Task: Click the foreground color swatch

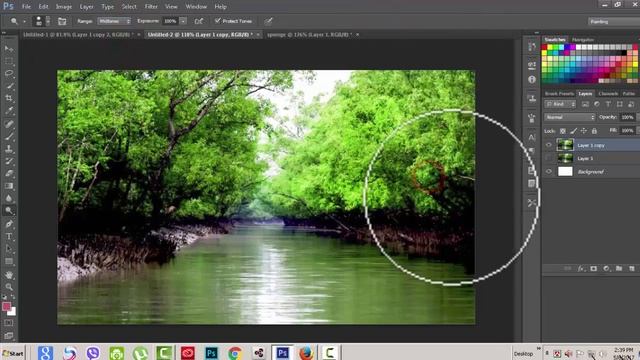Action: [6, 306]
